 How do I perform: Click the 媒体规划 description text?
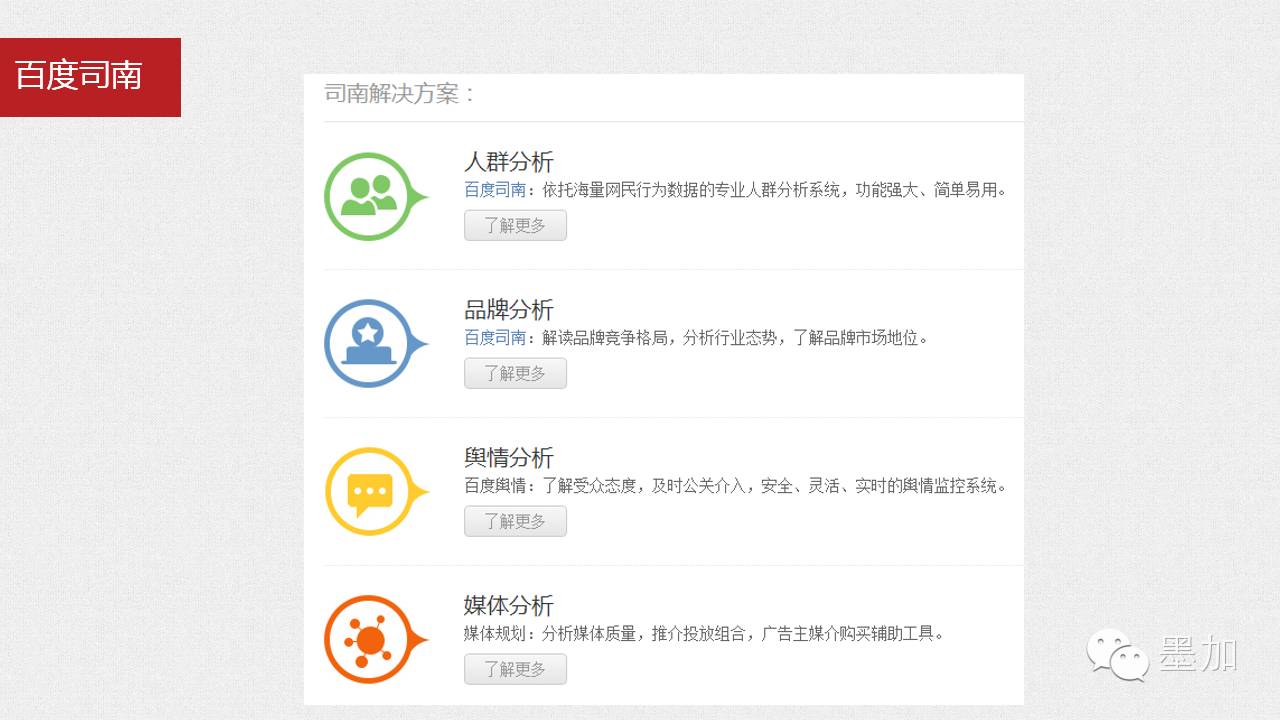point(704,634)
